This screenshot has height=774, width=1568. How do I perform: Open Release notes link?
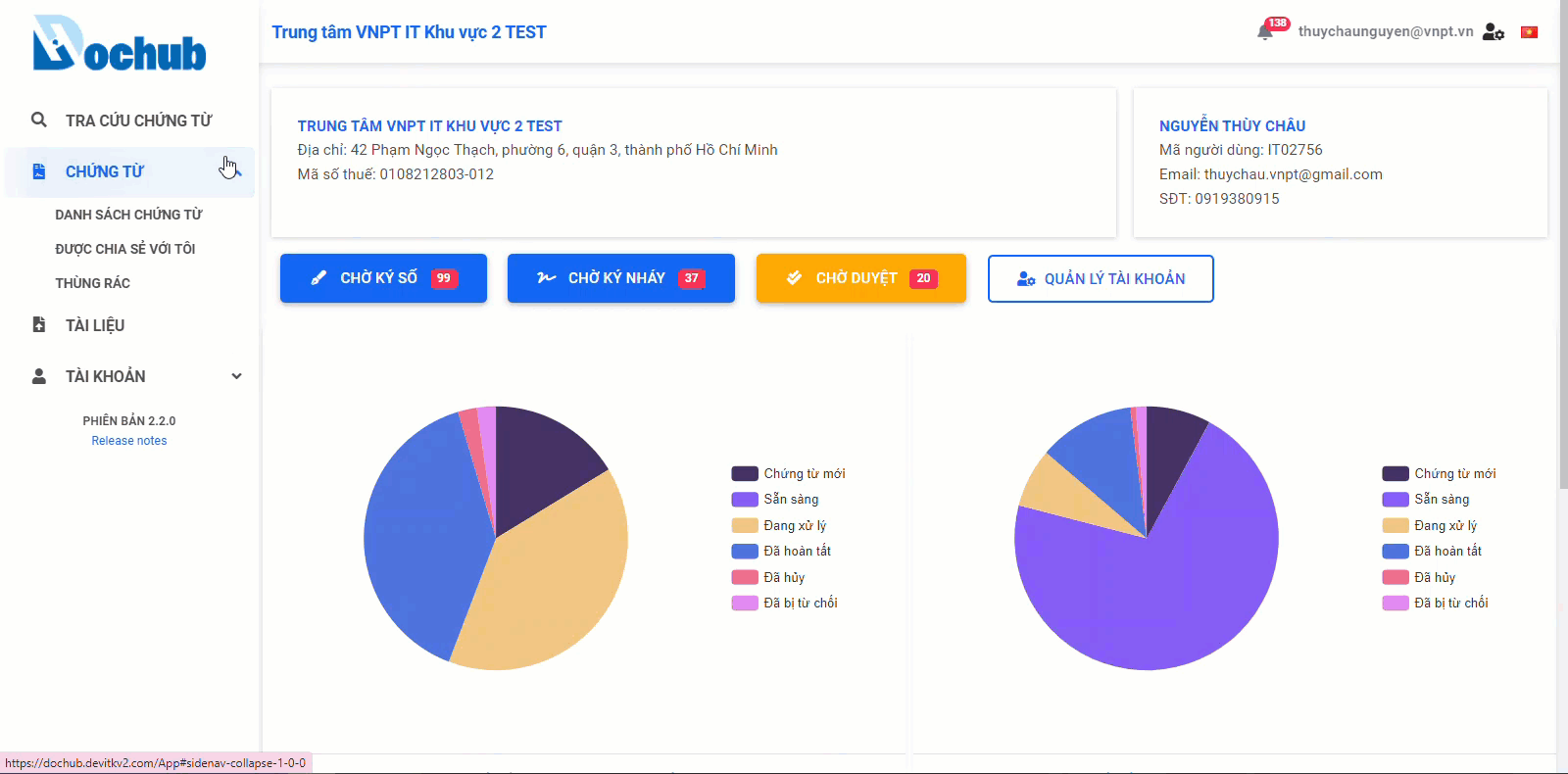[x=129, y=441]
